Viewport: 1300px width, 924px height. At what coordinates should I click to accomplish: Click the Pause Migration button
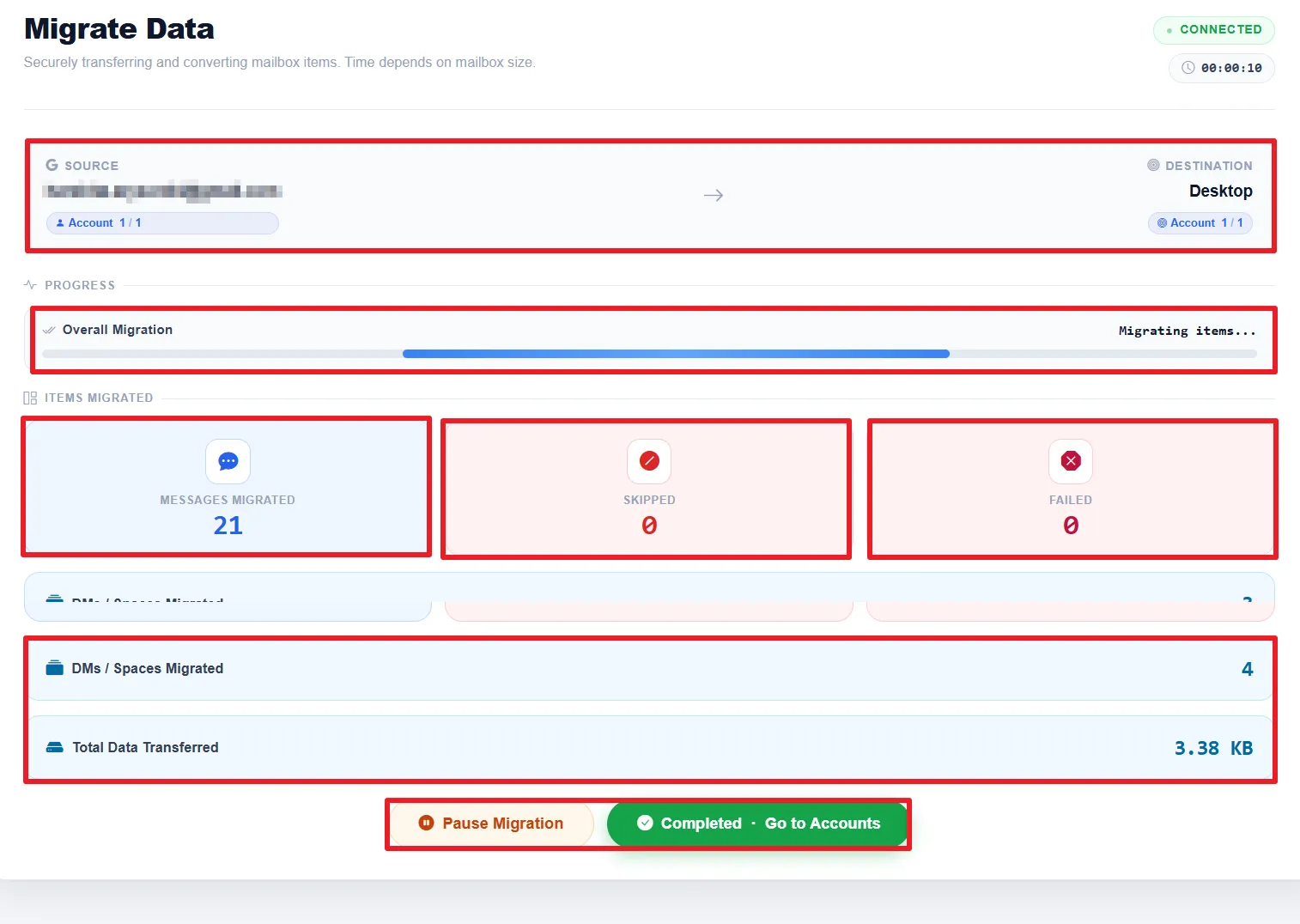coord(491,824)
